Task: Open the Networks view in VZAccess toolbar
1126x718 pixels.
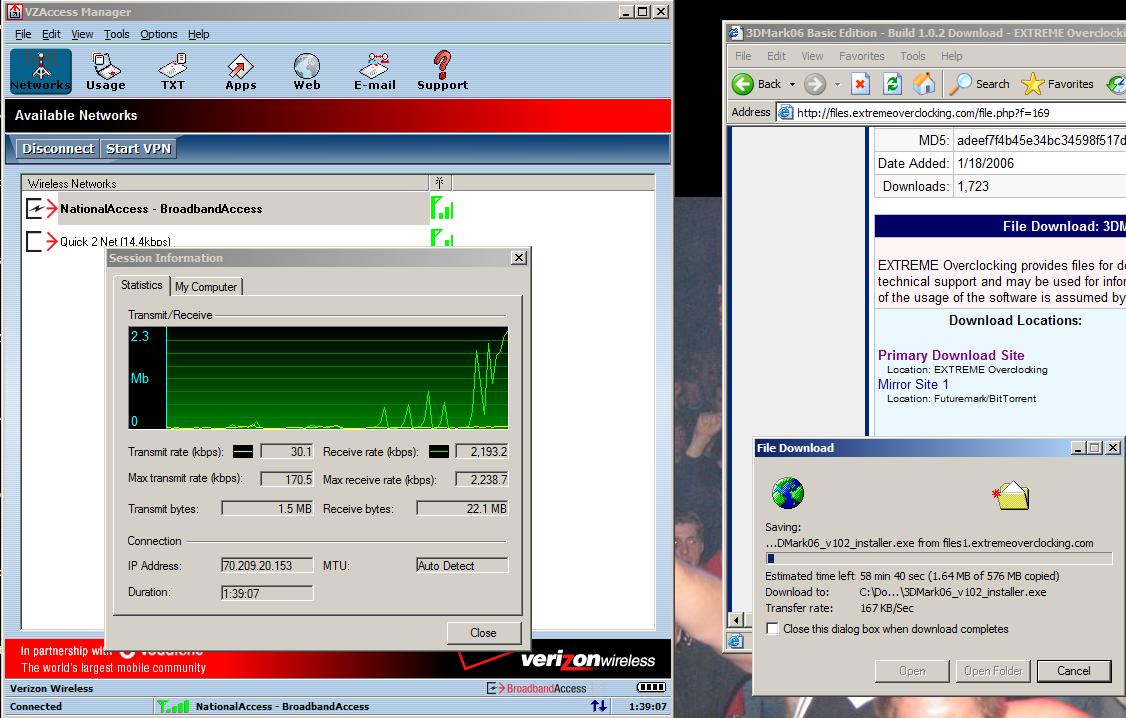Action: [x=41, y=71]
